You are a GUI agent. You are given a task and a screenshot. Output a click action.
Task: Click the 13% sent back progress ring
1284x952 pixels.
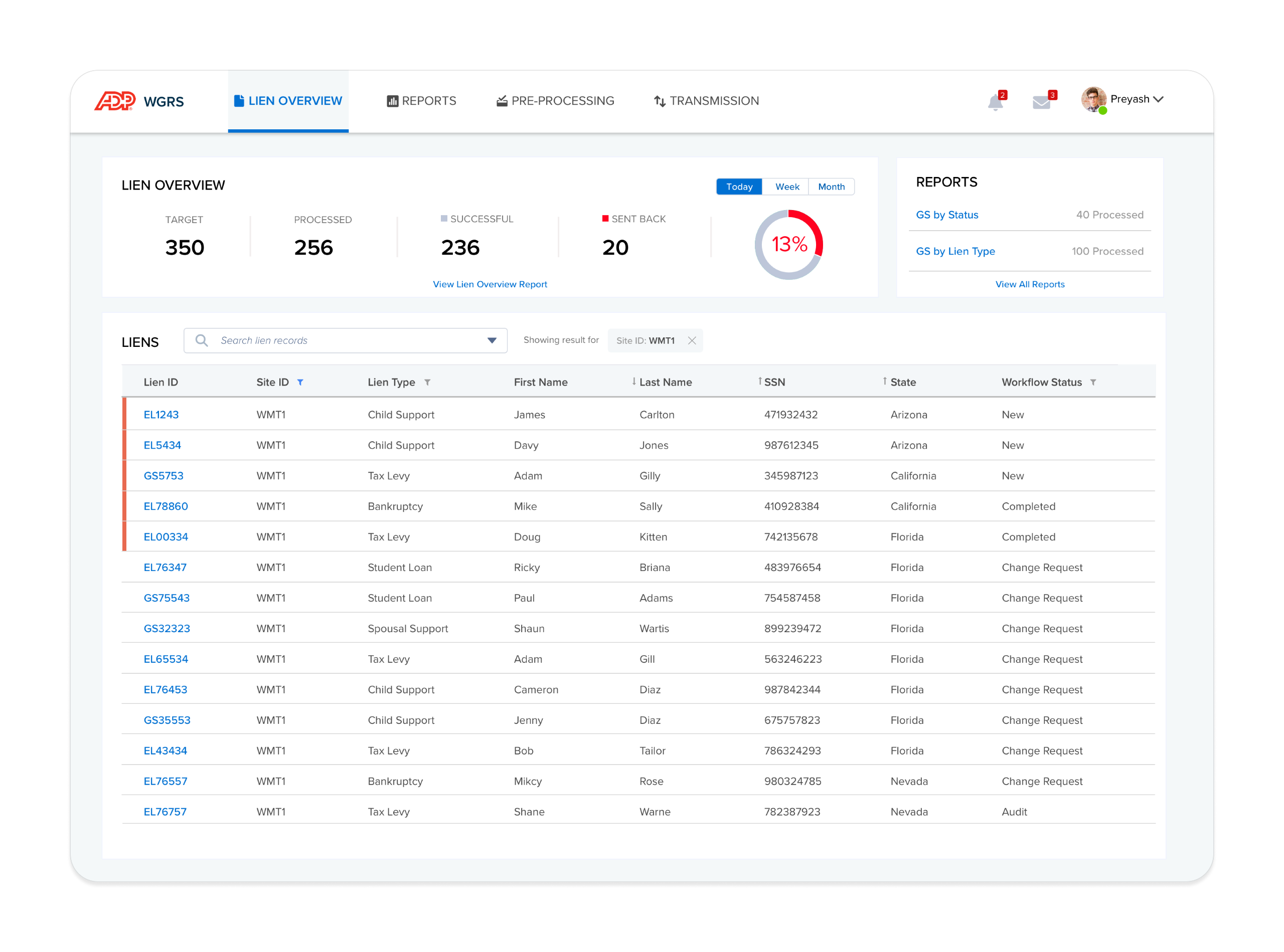pyautogui.click(x=789, y=244)
